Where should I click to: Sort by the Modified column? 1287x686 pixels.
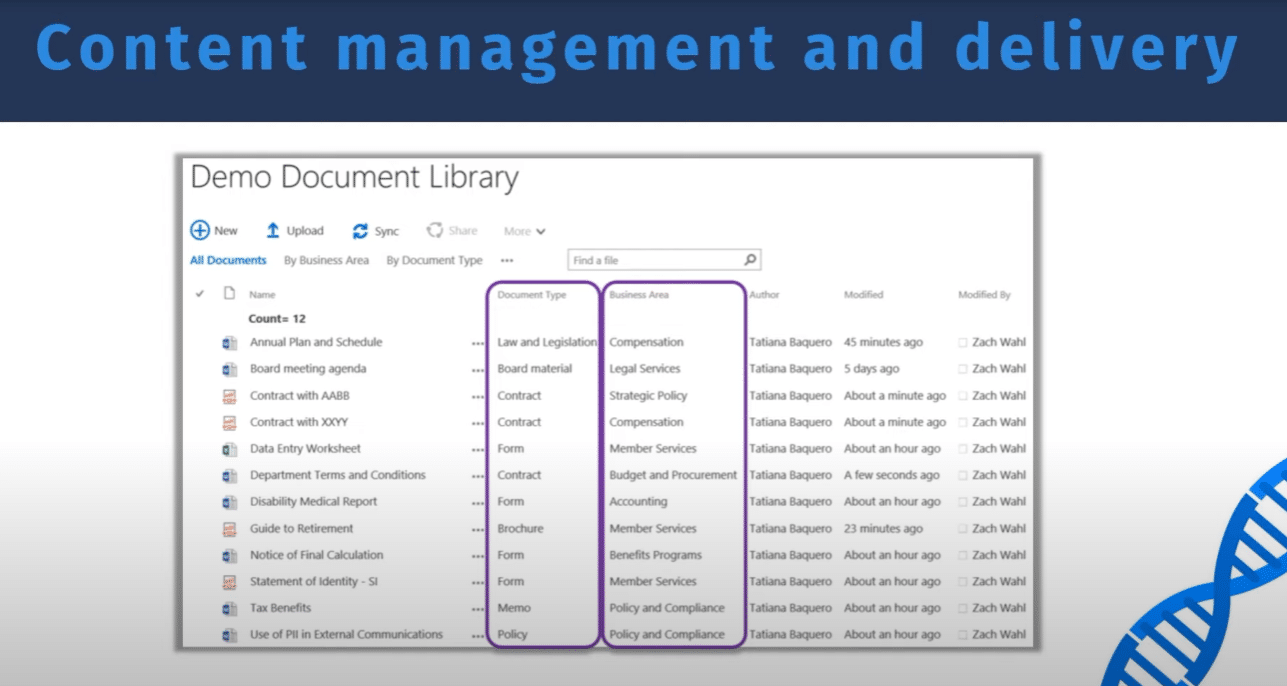(863, 295)
